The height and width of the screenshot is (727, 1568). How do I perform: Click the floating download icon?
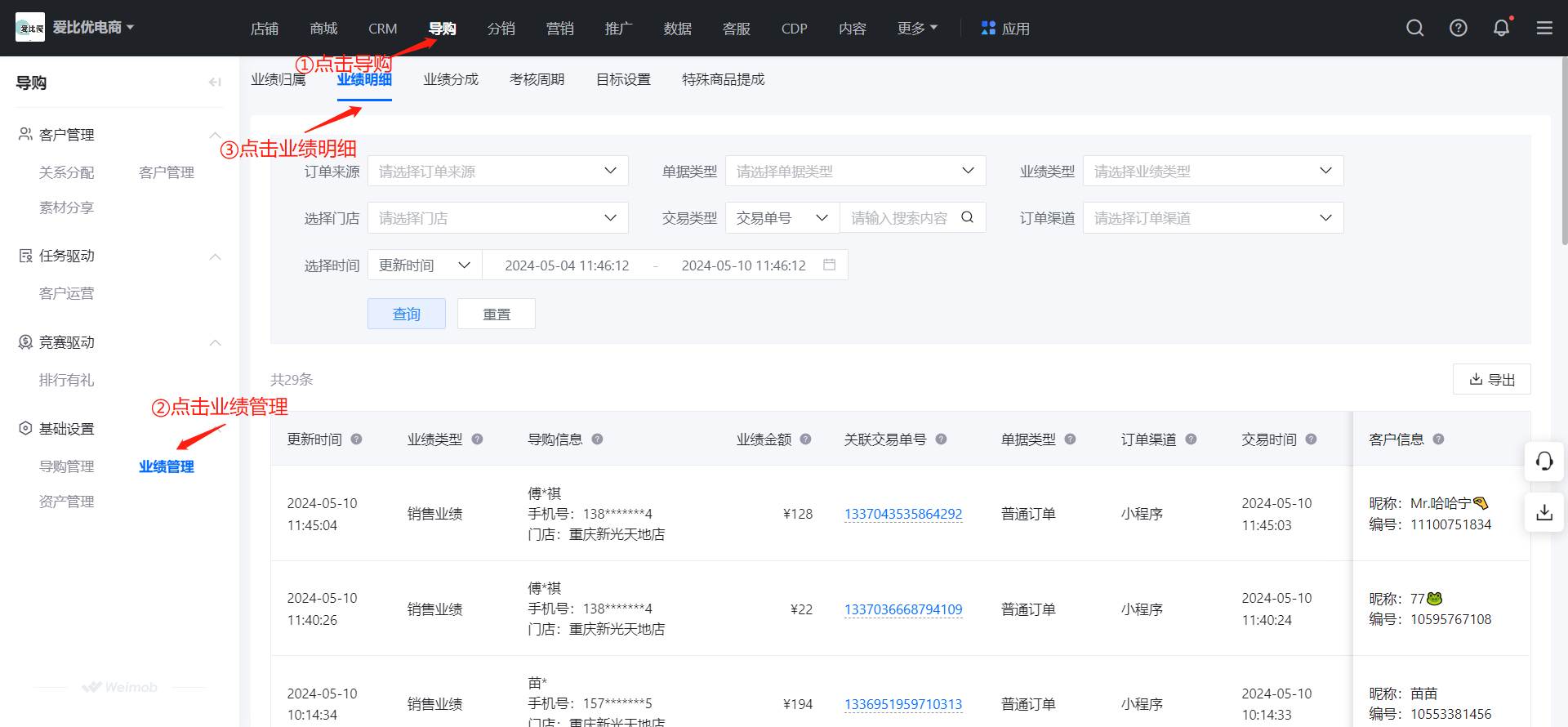pos(1544,513)
